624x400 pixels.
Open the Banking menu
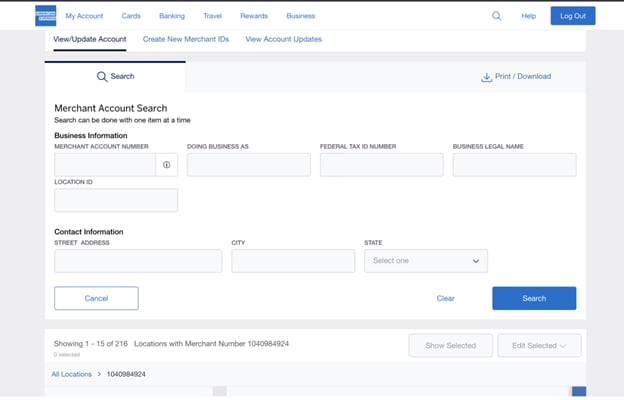point(172,16)
